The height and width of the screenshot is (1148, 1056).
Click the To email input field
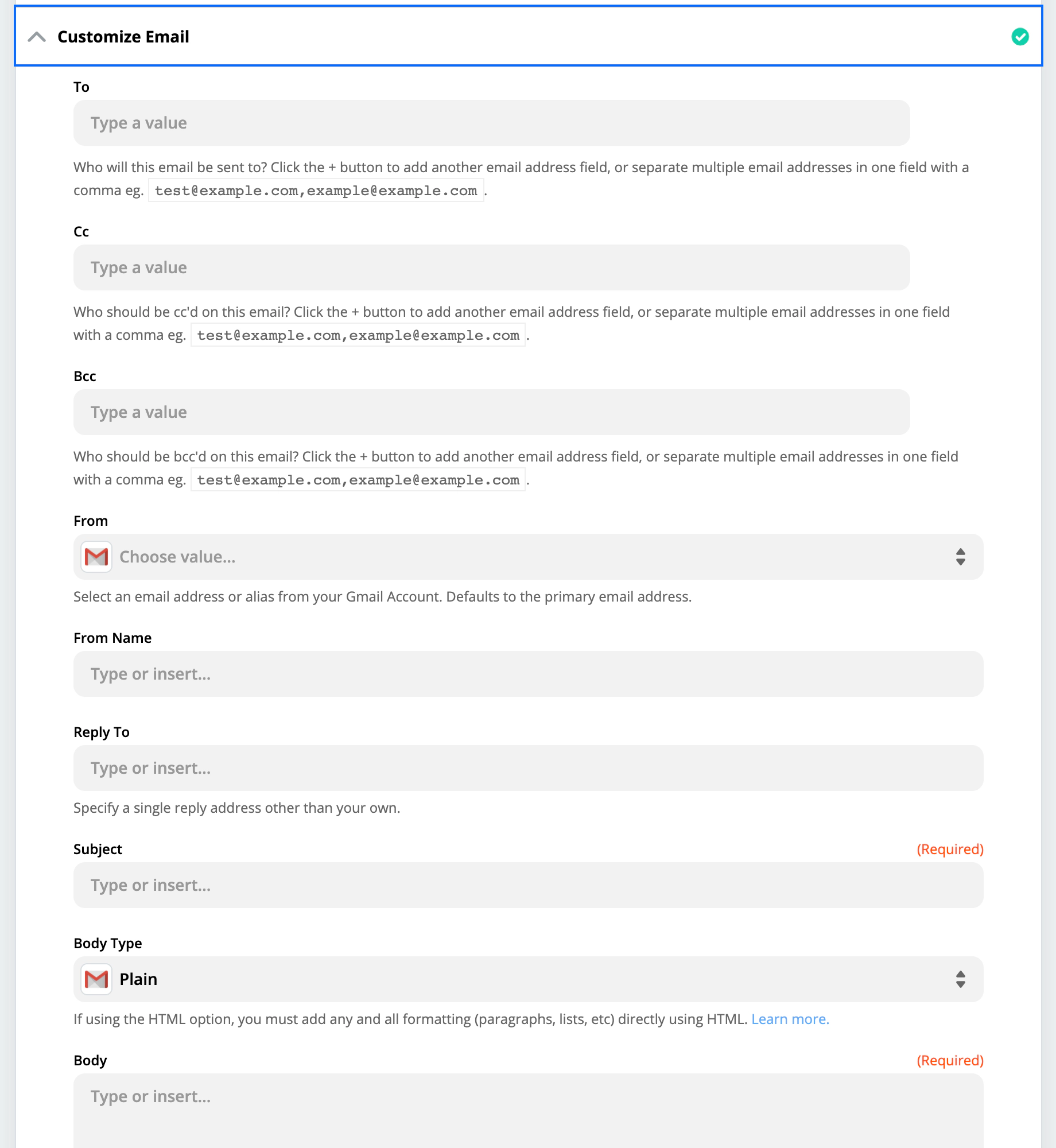(x=491, y=123)
